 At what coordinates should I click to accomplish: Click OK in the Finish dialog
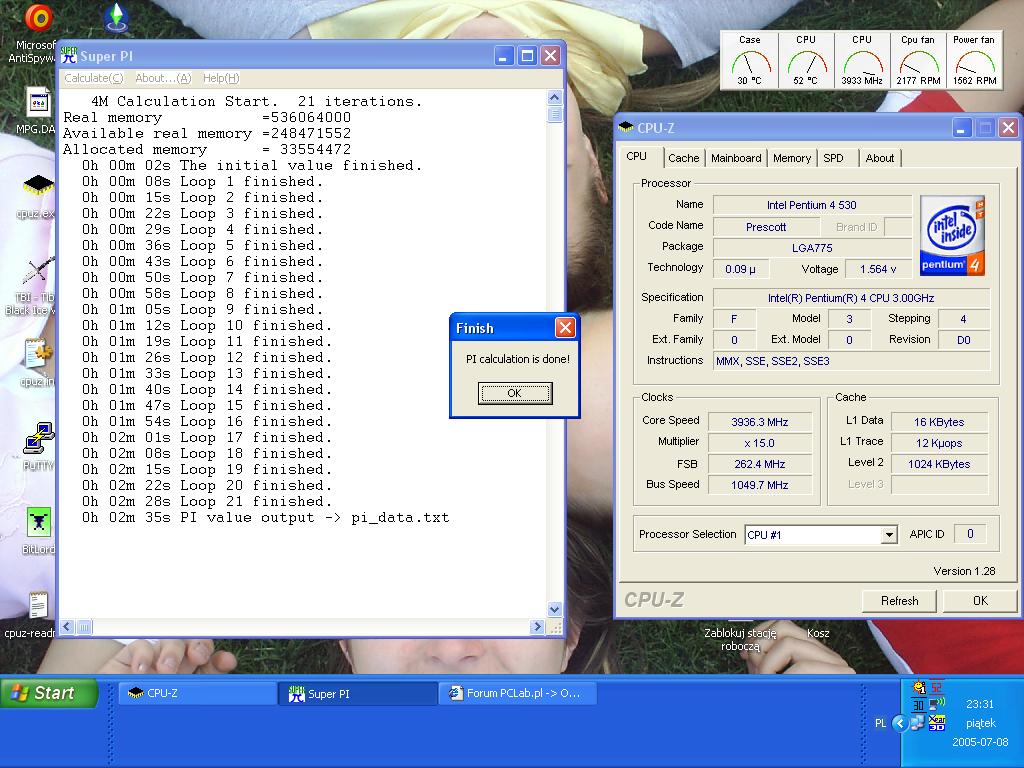[x=515, y=393]
